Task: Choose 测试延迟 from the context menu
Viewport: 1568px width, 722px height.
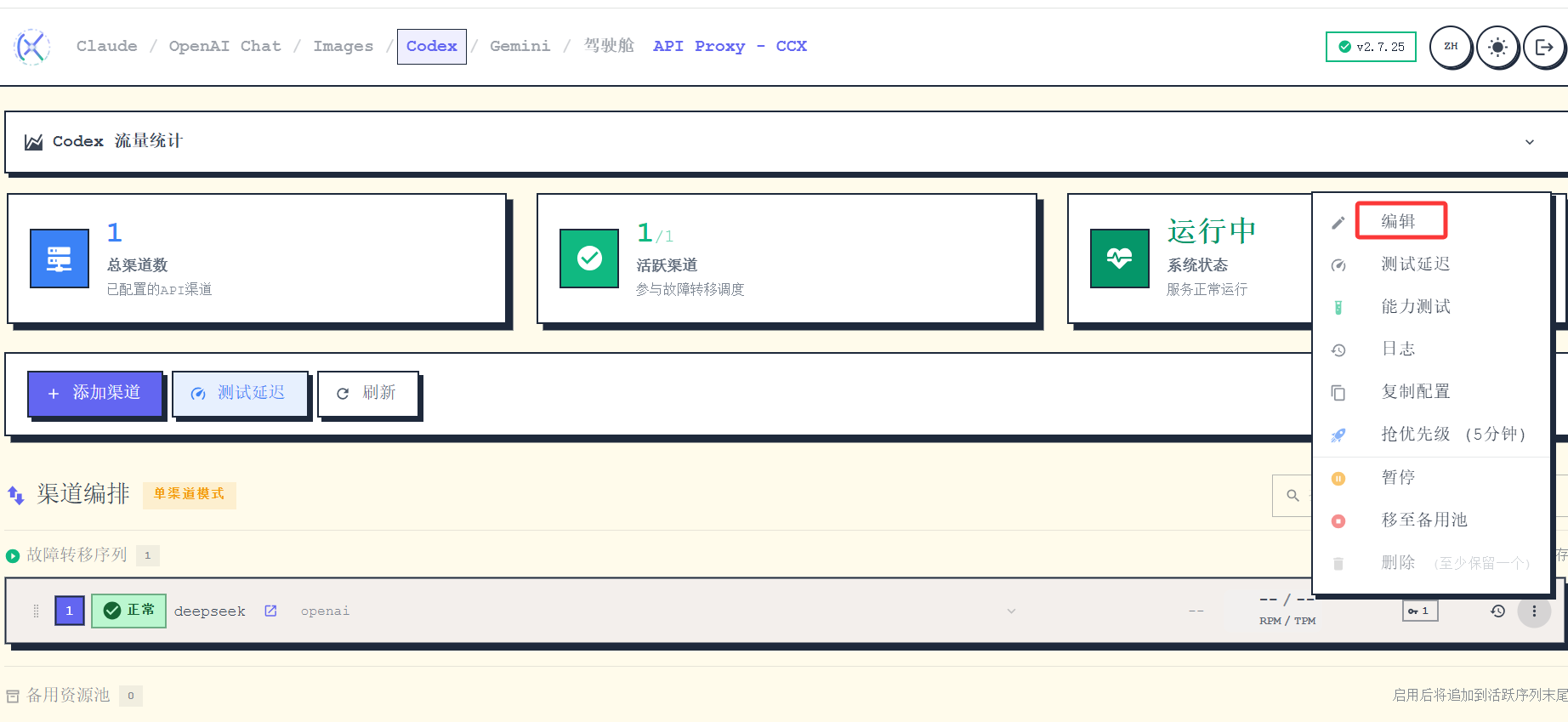Action: coord(1433,264)
